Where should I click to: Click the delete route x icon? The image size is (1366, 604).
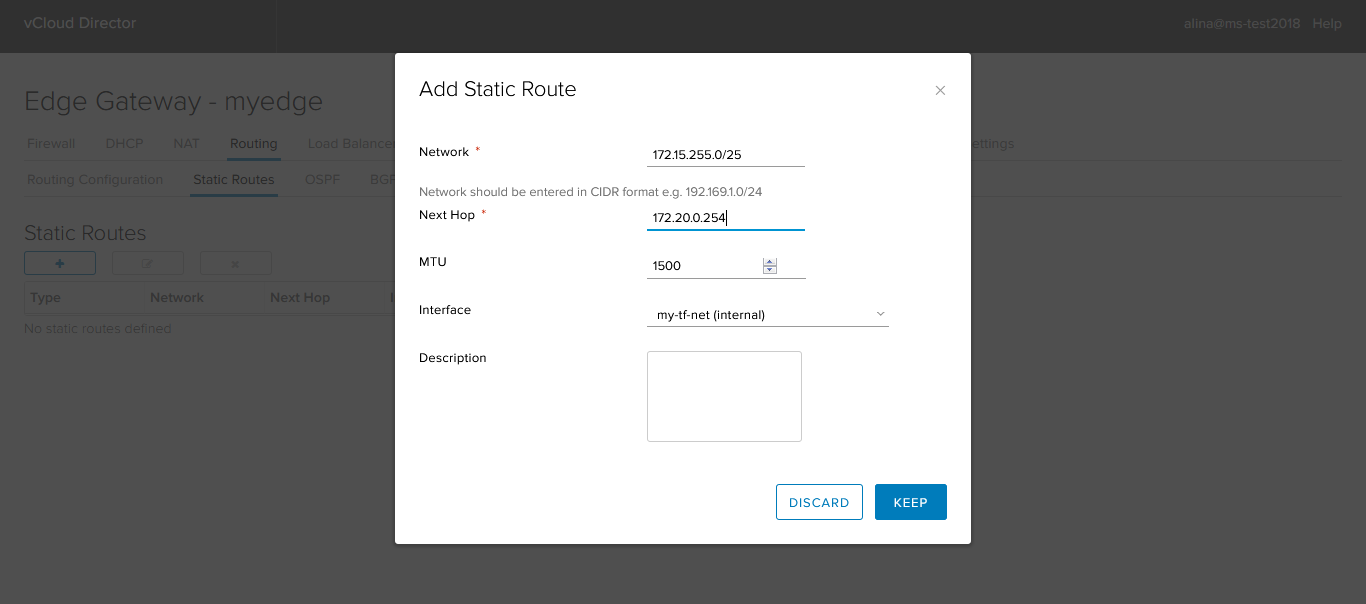pyautogui.click(x=236, y=263)
